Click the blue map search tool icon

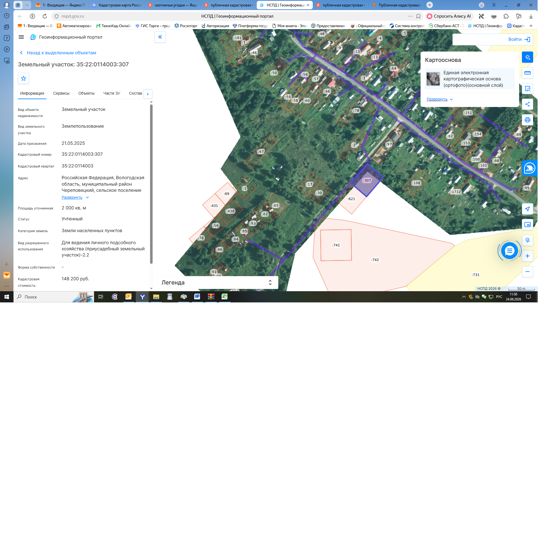click(528, 58)
